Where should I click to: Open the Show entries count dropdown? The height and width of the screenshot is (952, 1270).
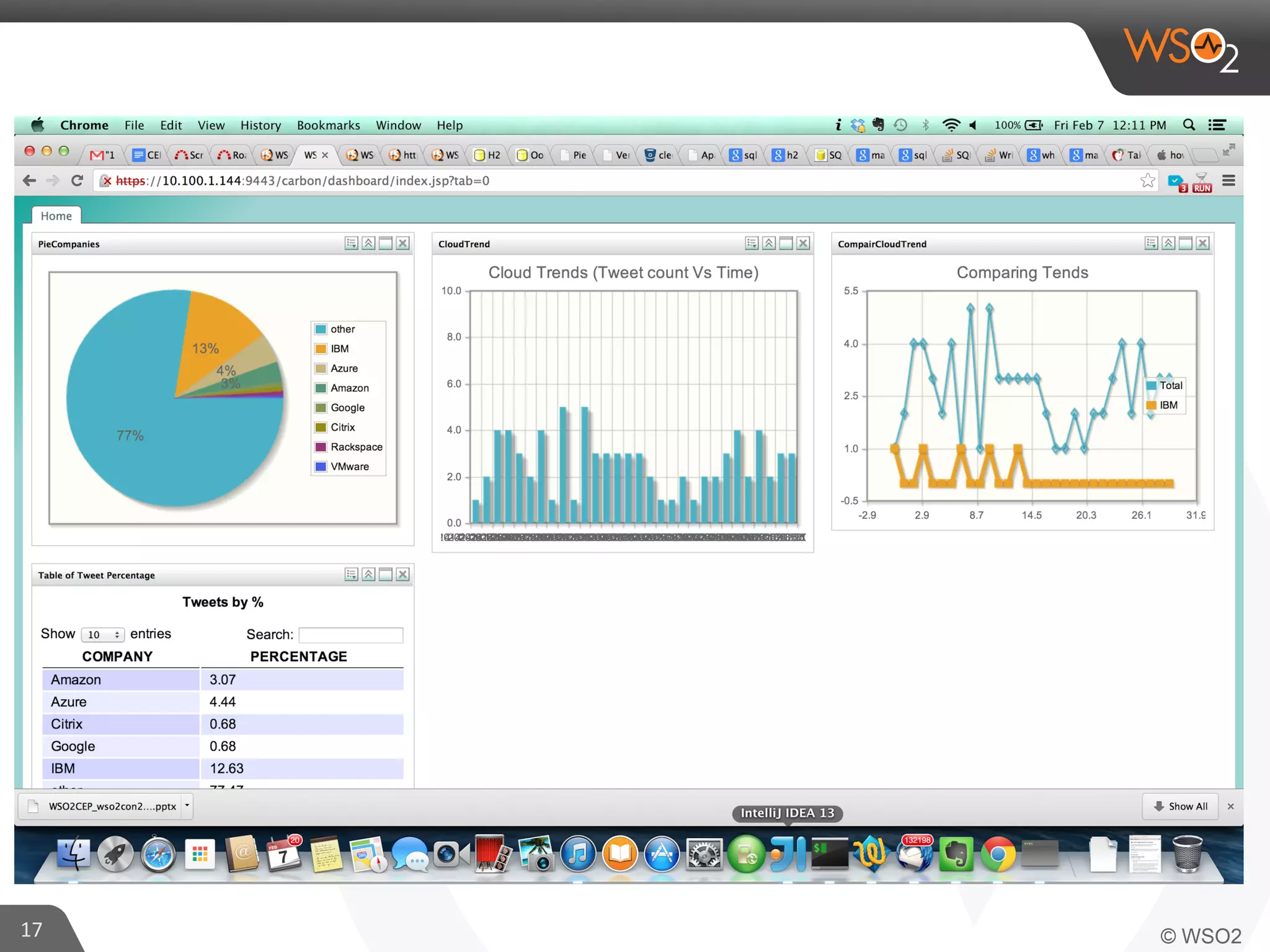pyautogui.click(x=102, y=635)
